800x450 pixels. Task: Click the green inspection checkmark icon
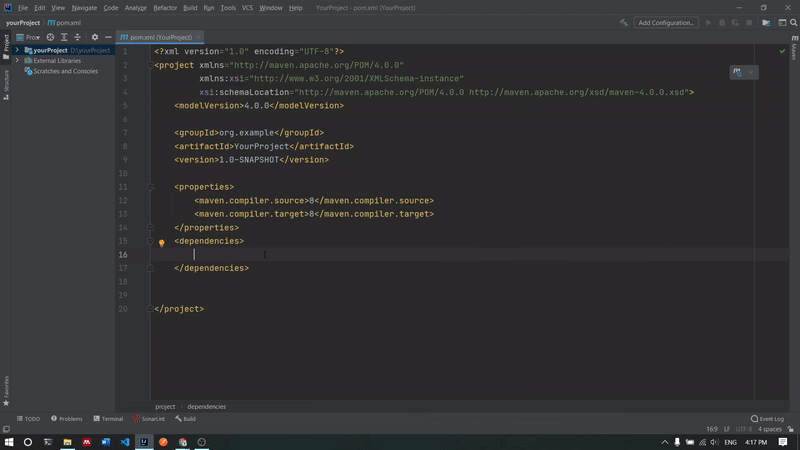[782, 51]
